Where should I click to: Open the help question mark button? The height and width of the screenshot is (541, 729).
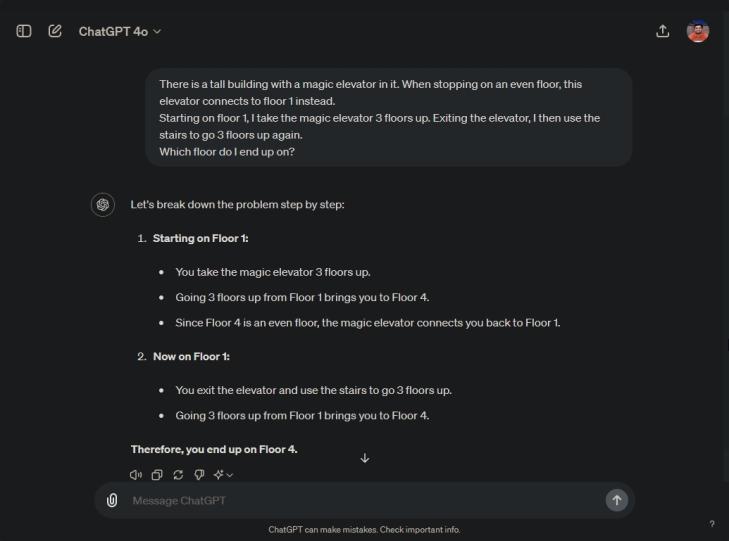coord(712,524)
